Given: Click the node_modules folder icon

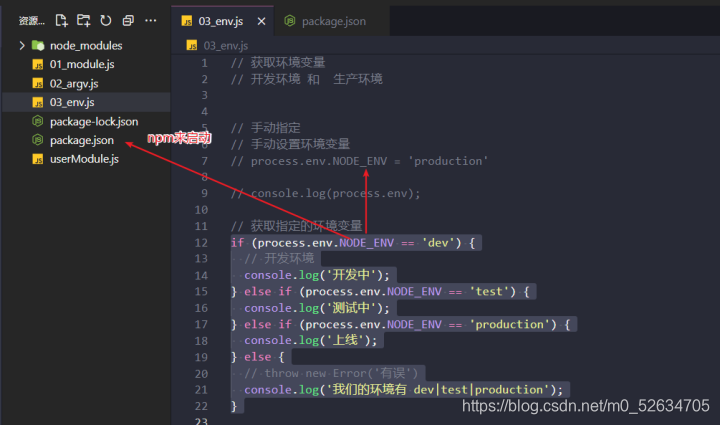Looking at the screenshot, I should tap(38, 45).
